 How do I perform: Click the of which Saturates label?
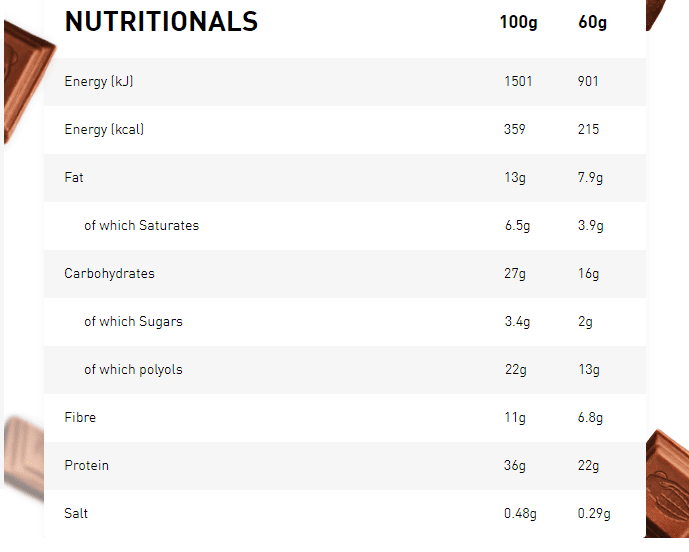[x=141, y=225]
